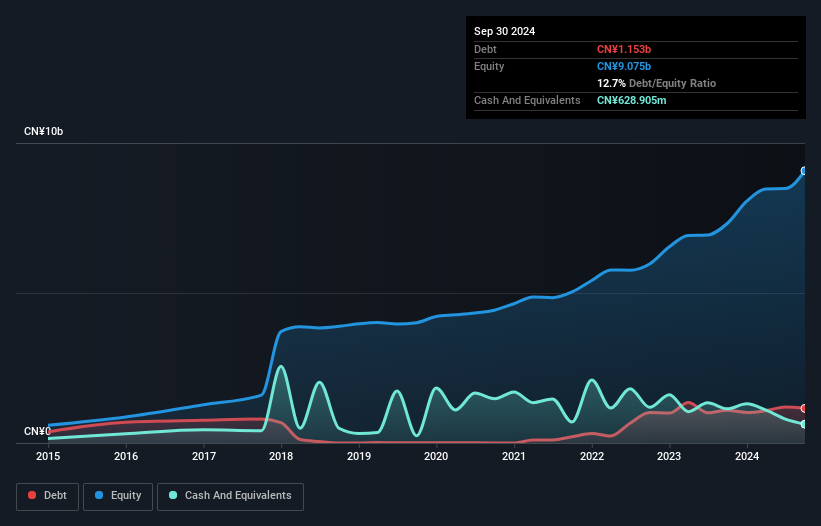Click the blue Equity legend dot
Screen dimensions: 821x526
[x=99, y=495]
